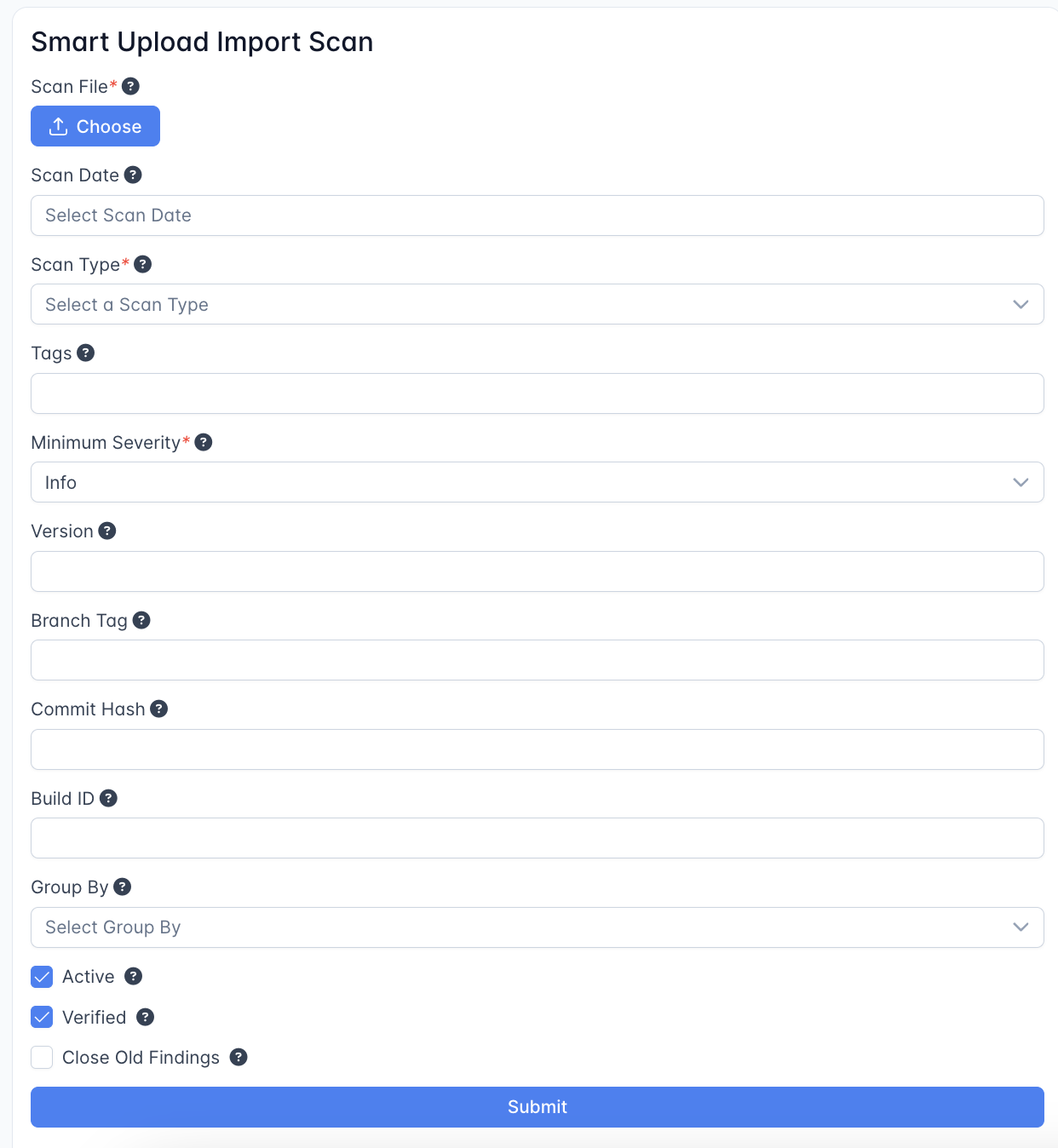This screenshot has height=1148, width=1058.
Task: Open the Scan Type dropdown
Action: [537, 304]
